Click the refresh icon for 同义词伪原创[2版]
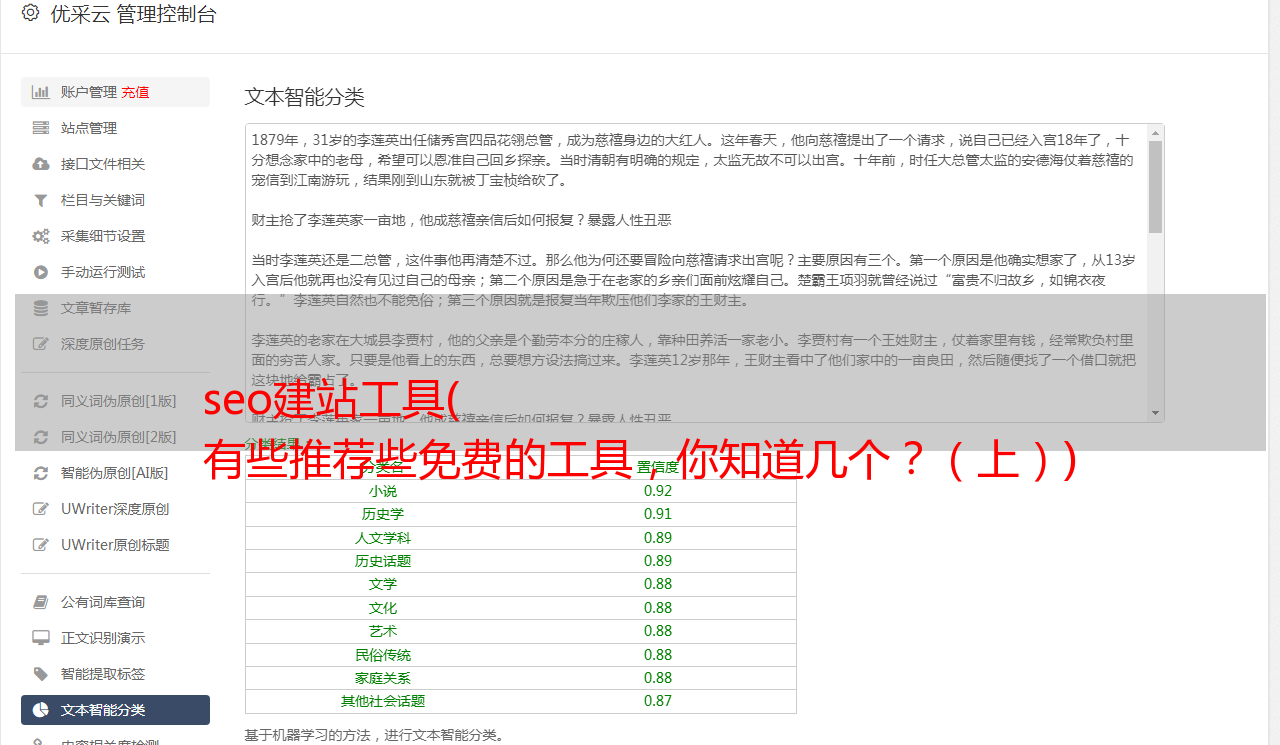Screen dimensions: 1280x745 tap(41, 437)
